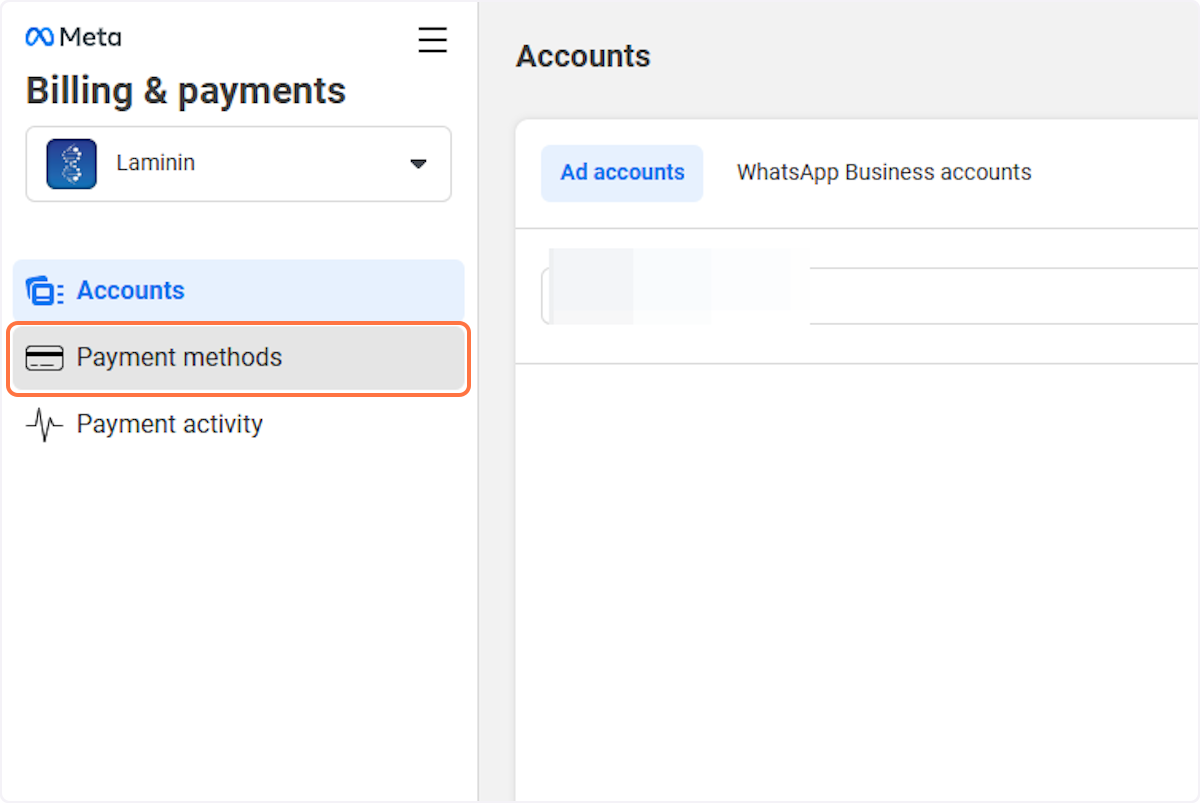Click the Accounts page title
Viewport: 1200px width, 803px height.
[x=583, y=56]
